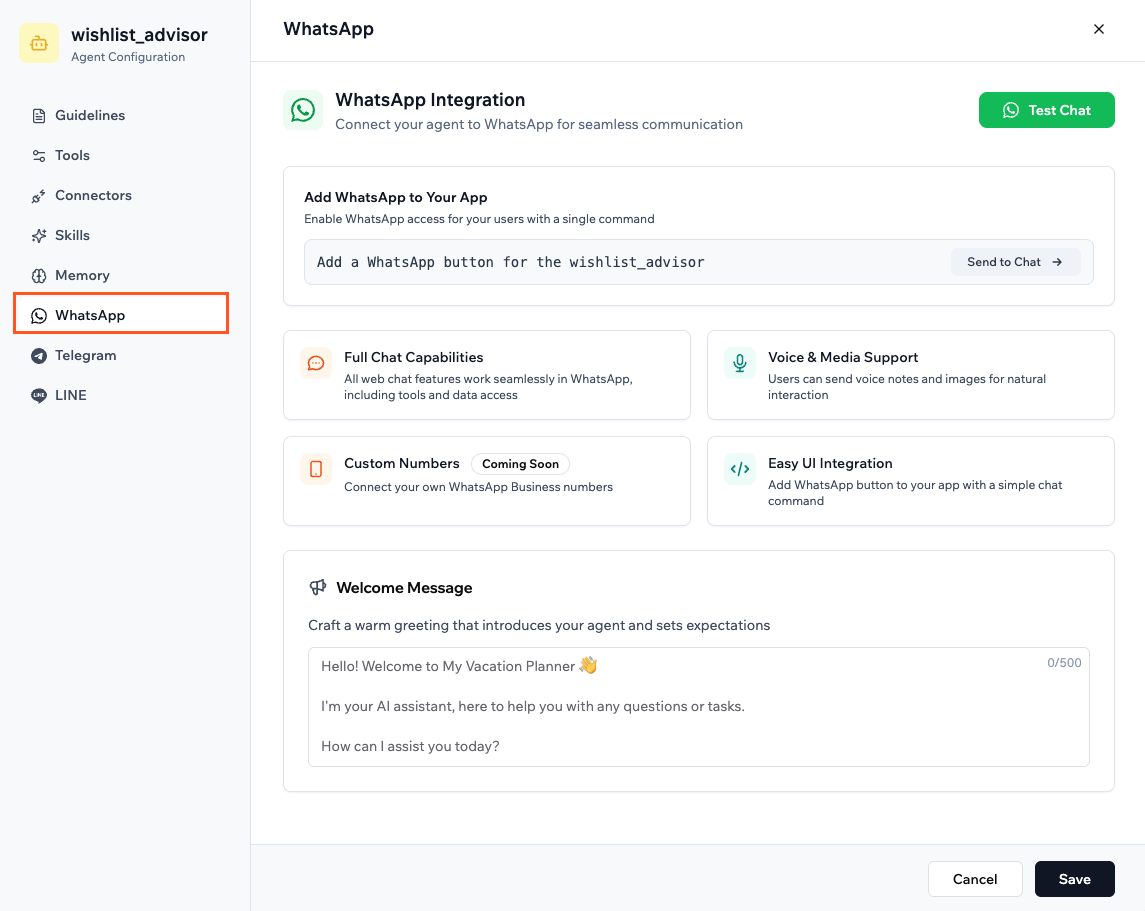Click the Full Chat Capabilities card title
This screenshot has width=1145, height=911.
coord(413,357)
